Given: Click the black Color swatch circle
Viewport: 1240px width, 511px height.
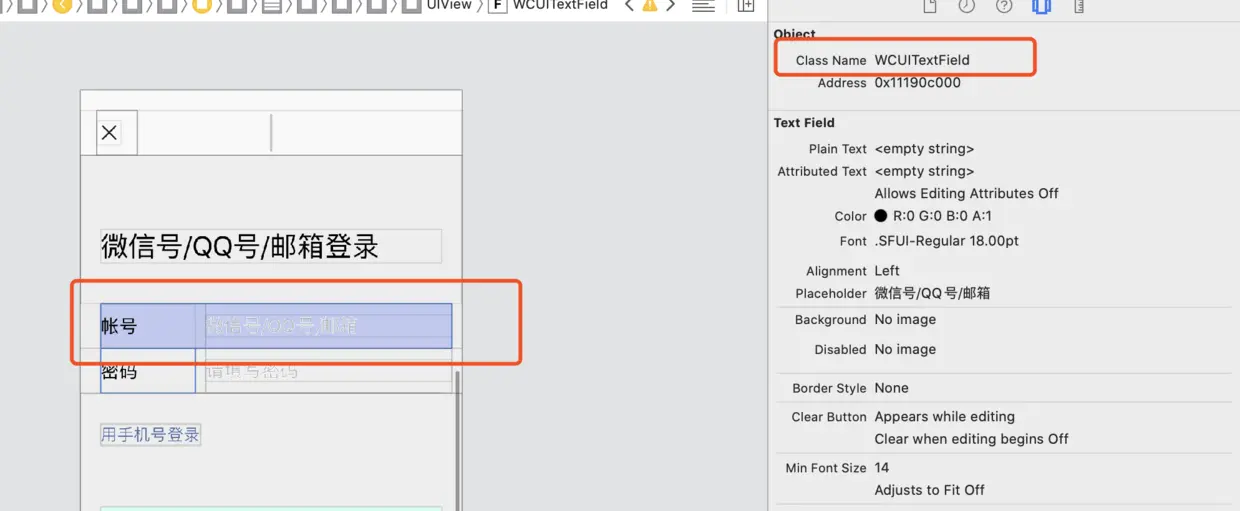Looking at the screenshot, I should [x=881, y=216].
